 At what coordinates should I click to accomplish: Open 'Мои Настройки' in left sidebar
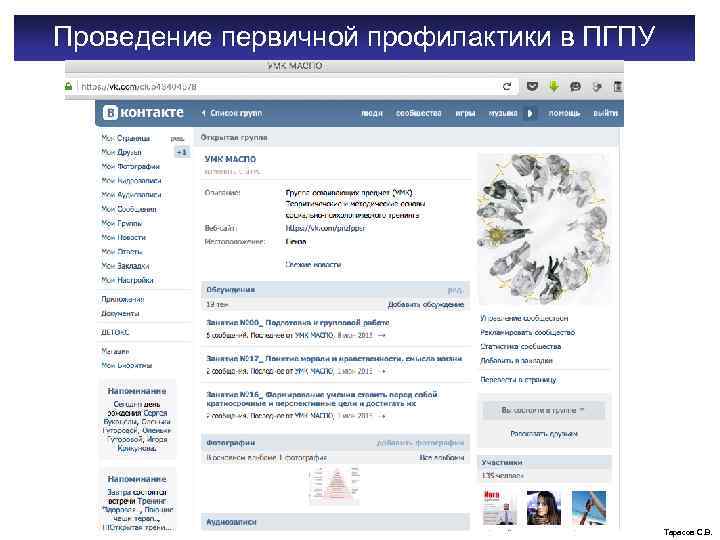(x=127, y=280)
